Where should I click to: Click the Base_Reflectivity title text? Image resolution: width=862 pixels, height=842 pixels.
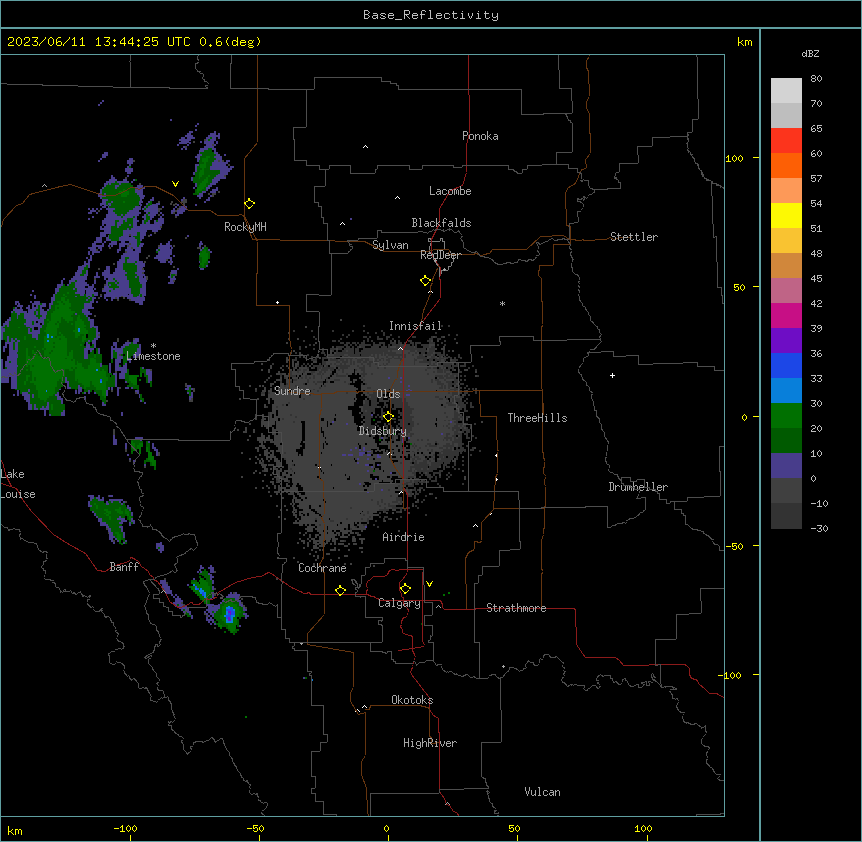[431, 15]
